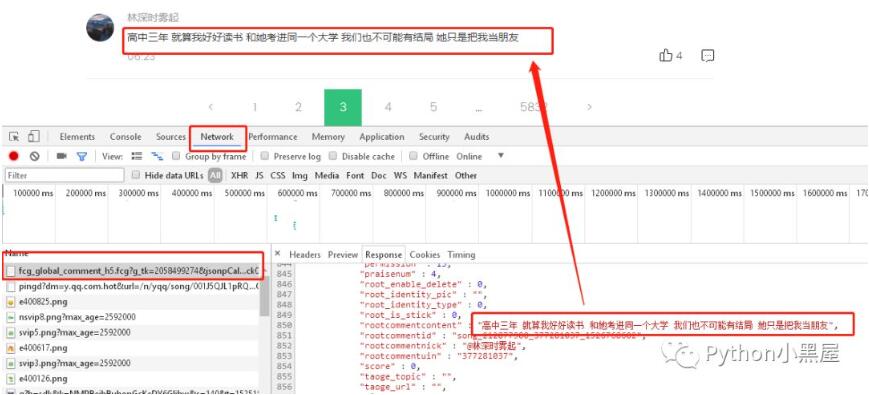
Task: Filter requests by Doc
Action: (379, 176)
